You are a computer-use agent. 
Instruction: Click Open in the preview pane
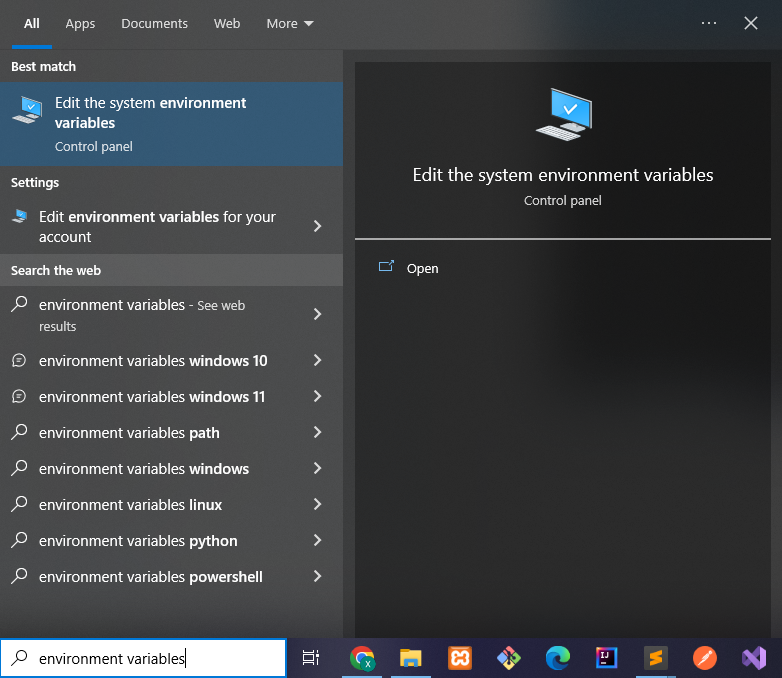(x=422, y=268)
